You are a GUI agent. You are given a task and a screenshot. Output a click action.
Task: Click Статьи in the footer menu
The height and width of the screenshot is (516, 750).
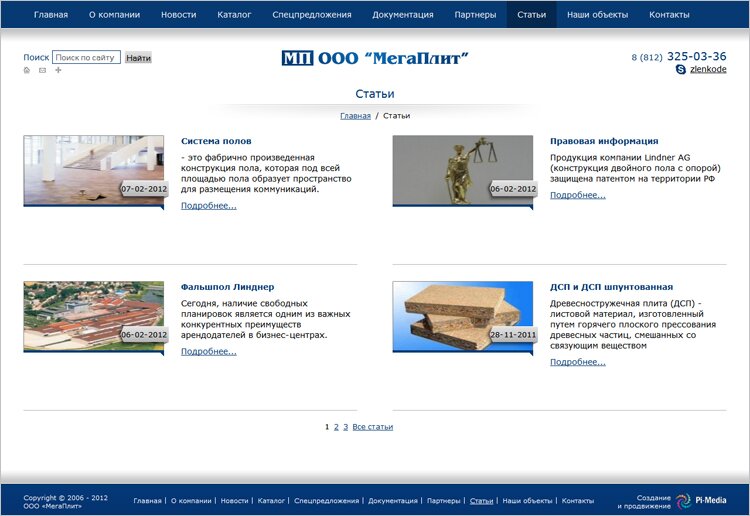point(481,501)
